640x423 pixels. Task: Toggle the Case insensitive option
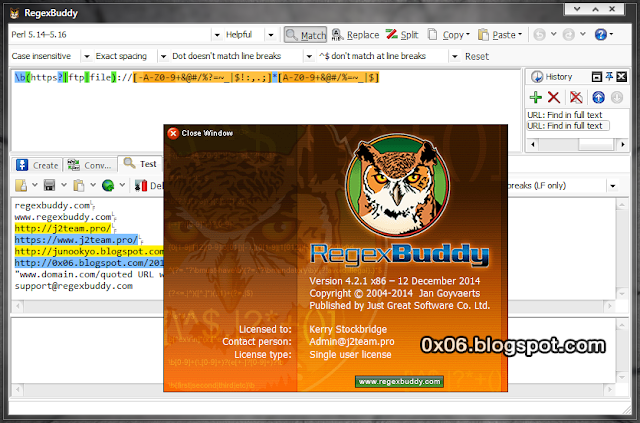click(41, 56)
